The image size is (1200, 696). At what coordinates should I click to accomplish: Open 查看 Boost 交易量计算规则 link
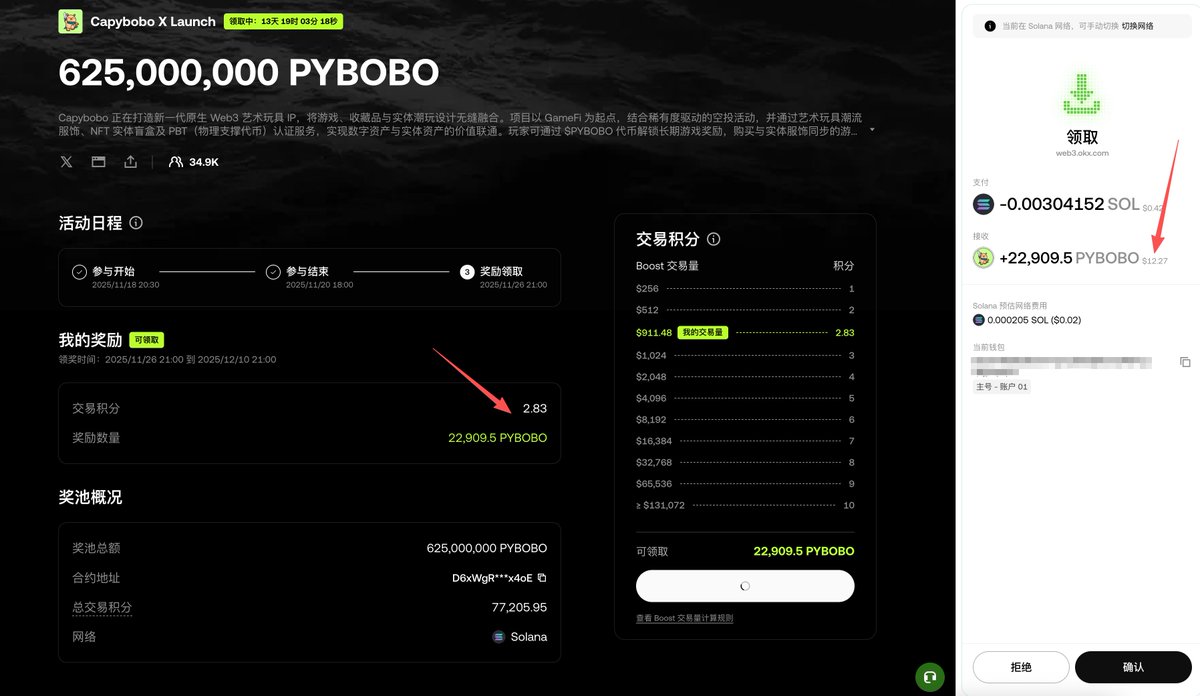pyautogui.click(x=684, y=618)
